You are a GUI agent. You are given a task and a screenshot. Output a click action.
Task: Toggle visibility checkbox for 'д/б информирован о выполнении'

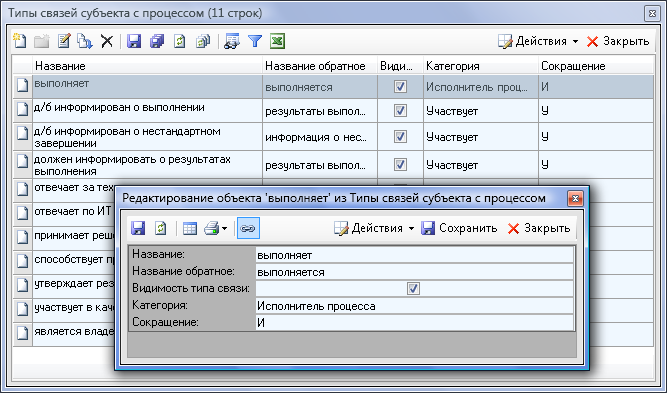[400, 111]
